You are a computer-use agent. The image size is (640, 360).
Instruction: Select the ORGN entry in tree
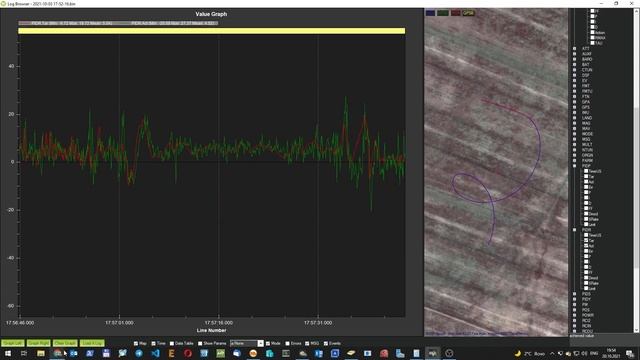587,155
